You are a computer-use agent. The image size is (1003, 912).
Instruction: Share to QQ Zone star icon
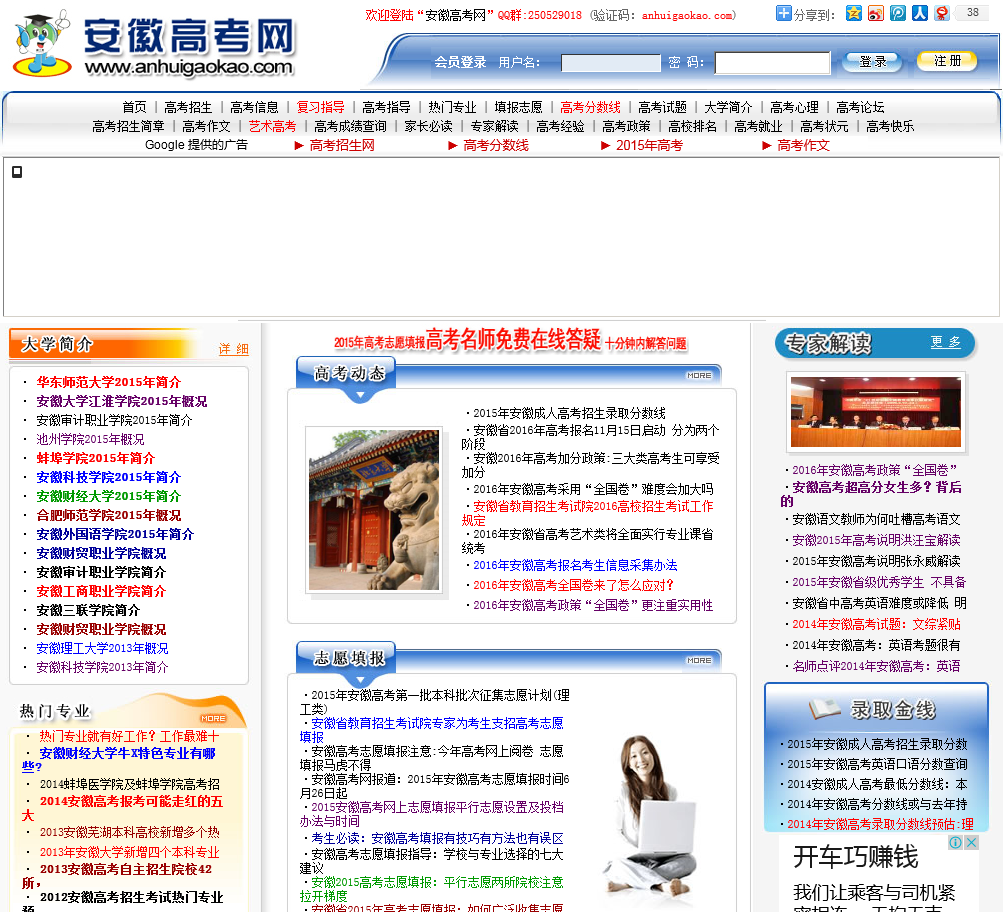854,13
